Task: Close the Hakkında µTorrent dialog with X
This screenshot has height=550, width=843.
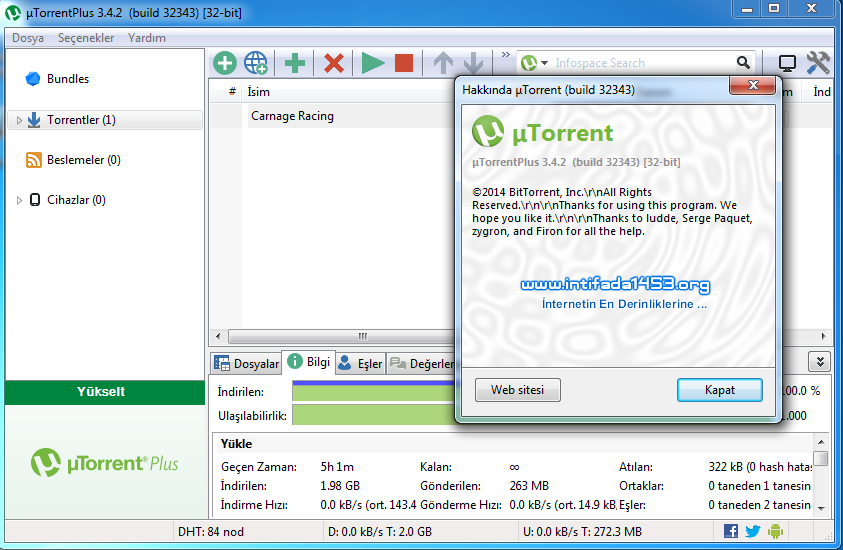Action: tap(753, 85)
